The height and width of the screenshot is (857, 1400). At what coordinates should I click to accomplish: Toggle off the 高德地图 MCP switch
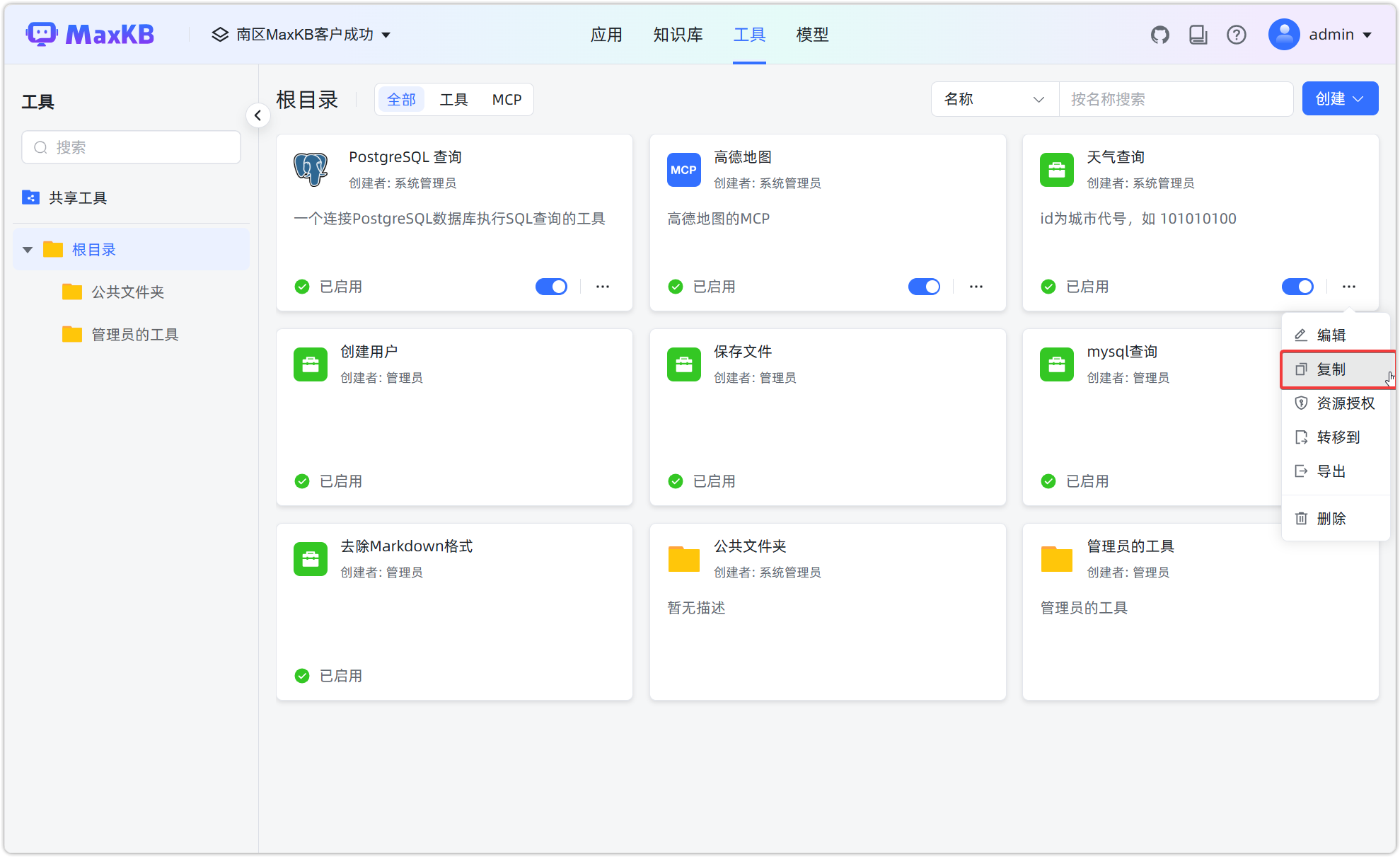[x=924, y=287]
